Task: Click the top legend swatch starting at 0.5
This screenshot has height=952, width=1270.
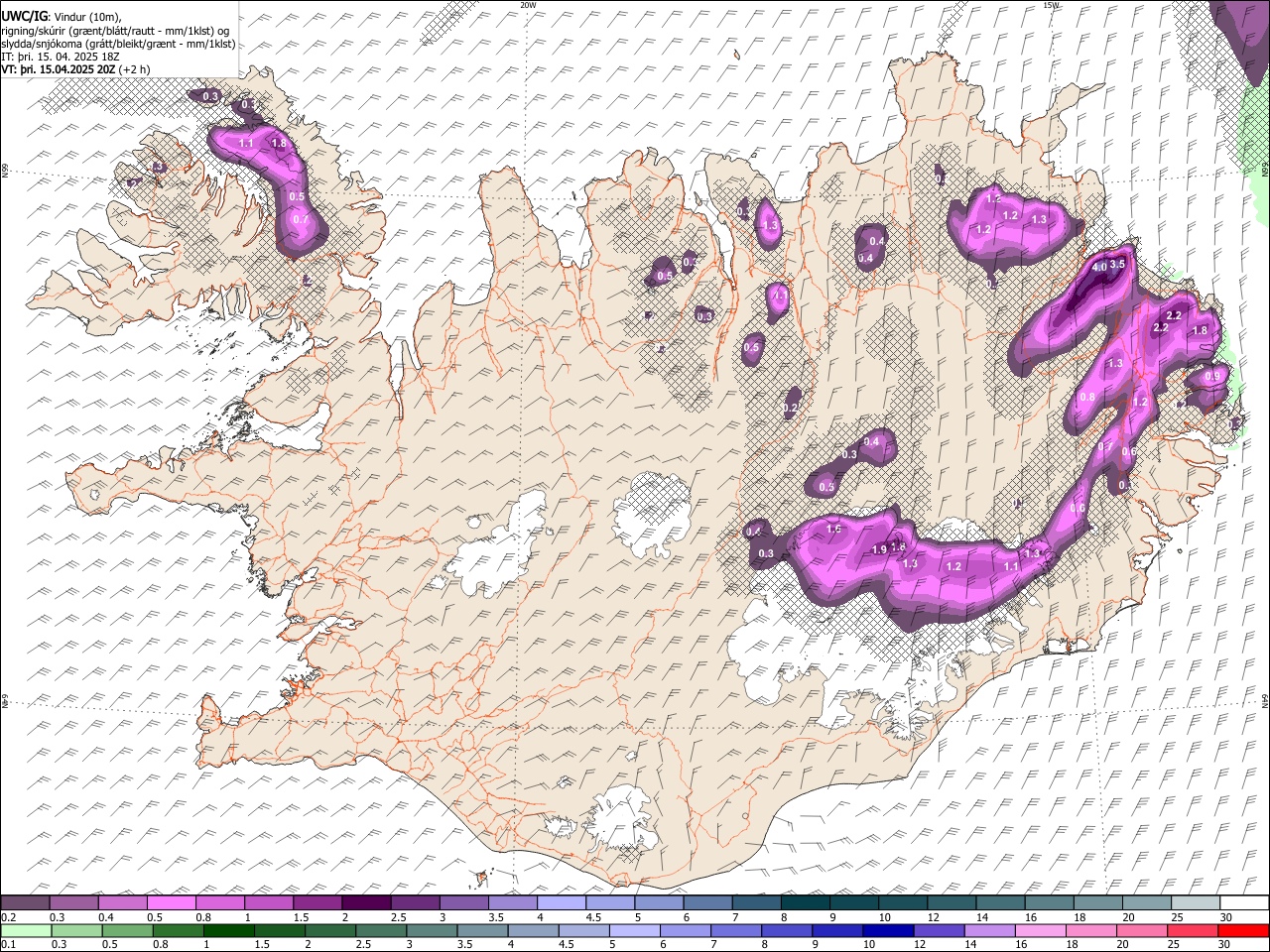Action: click(x=172, y=902)
